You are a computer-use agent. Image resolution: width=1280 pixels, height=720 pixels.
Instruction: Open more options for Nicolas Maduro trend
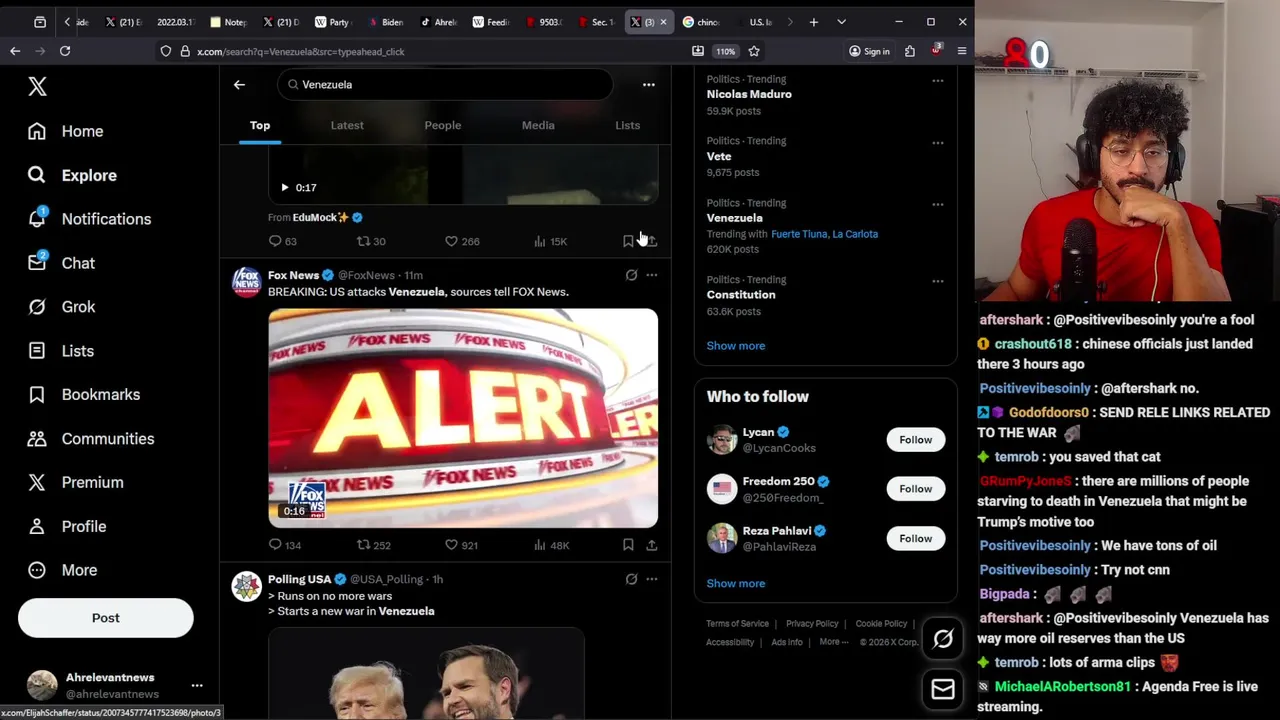pyautogui.click(x=937, y=81)
